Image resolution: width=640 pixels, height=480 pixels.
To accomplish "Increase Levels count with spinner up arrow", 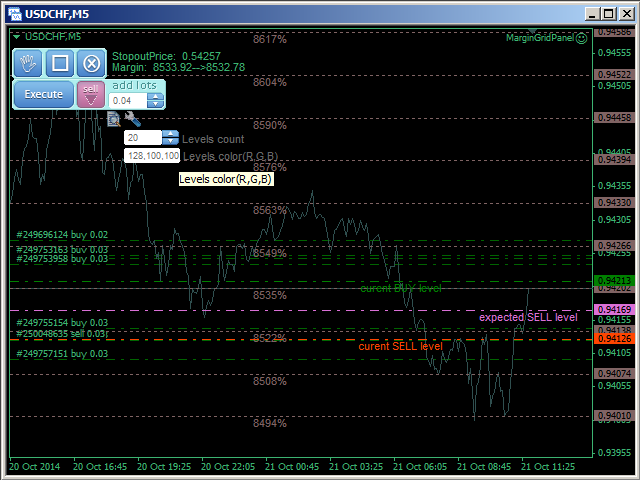I will click(x=169, y=134).
